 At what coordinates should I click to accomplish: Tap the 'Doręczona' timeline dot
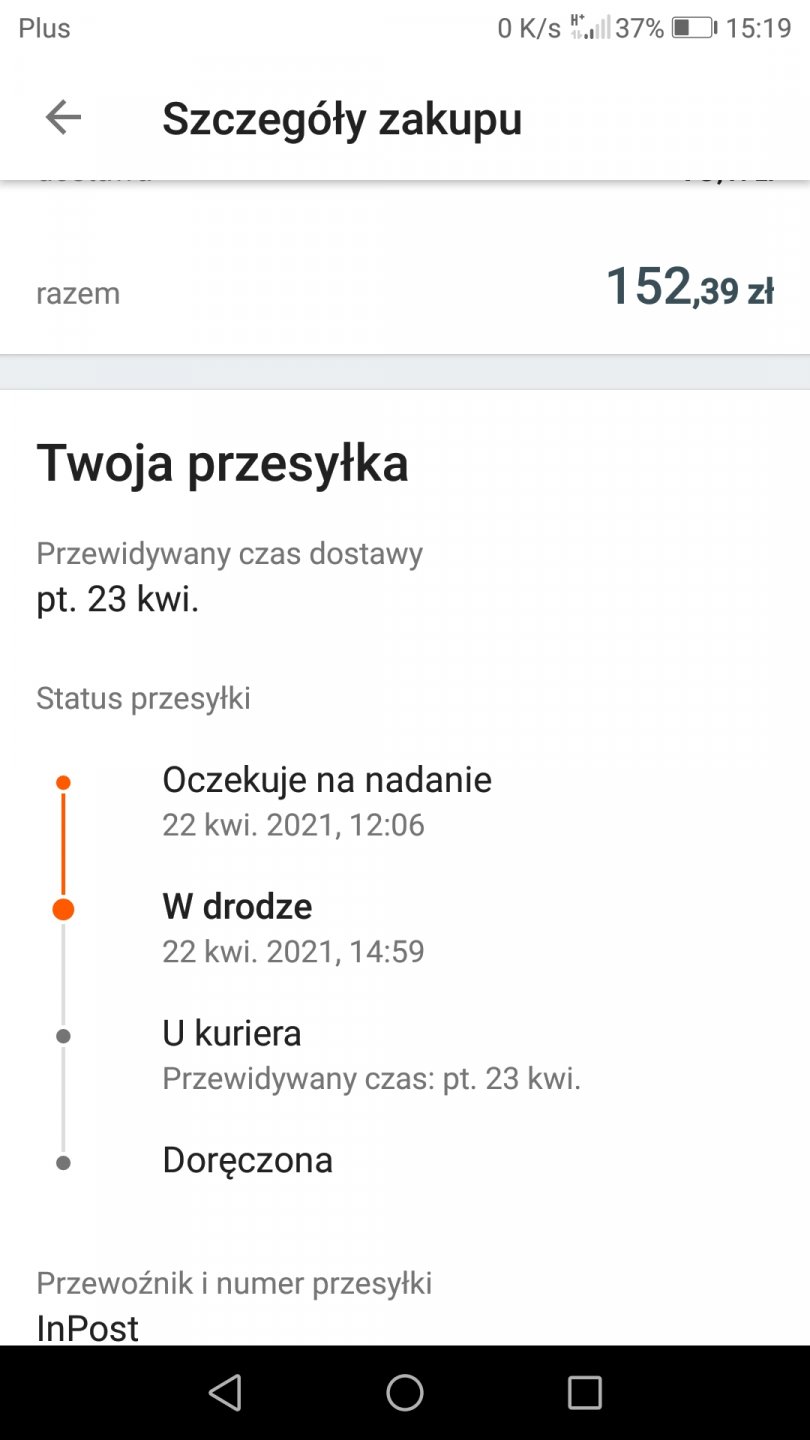click(x=63, y=1163)
